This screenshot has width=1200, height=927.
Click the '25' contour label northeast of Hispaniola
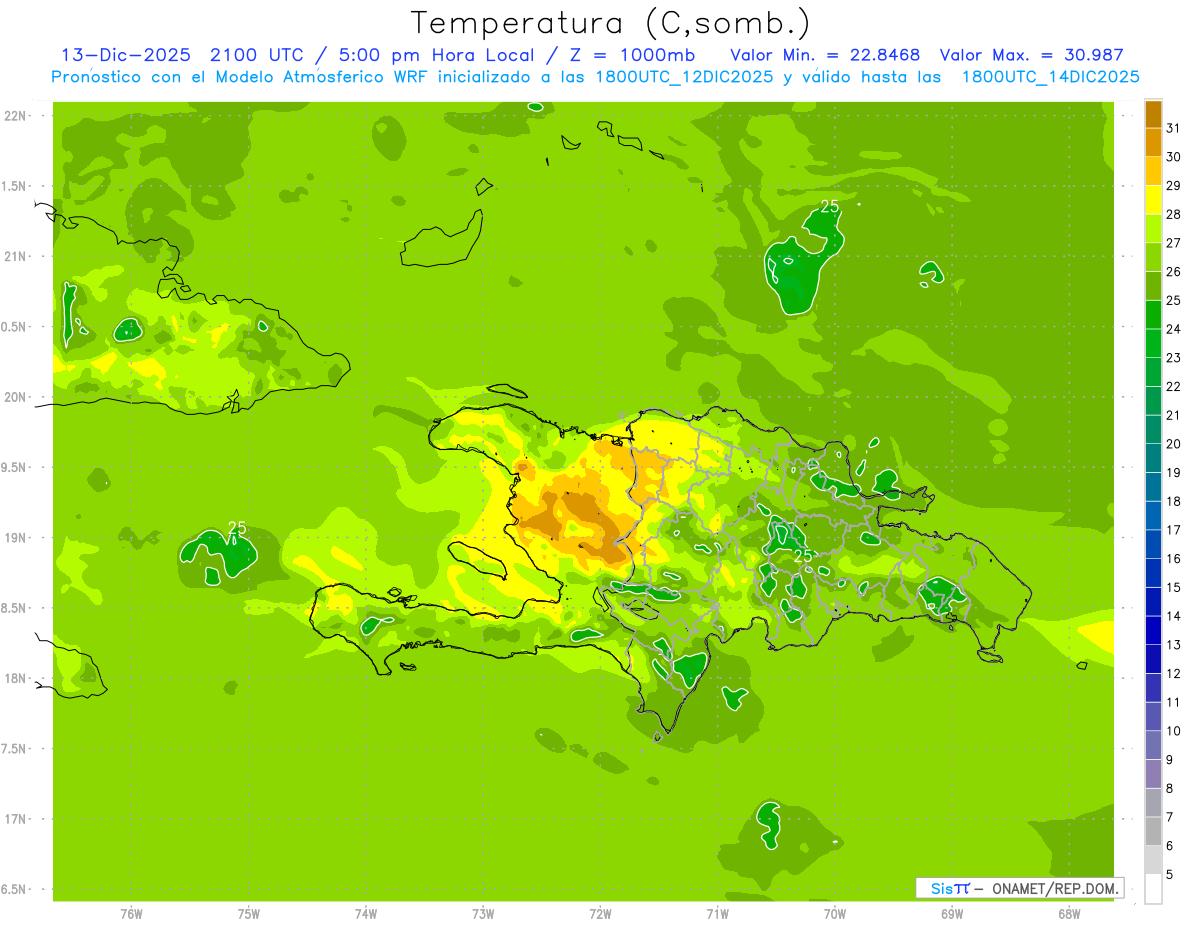tap(829, 206)
